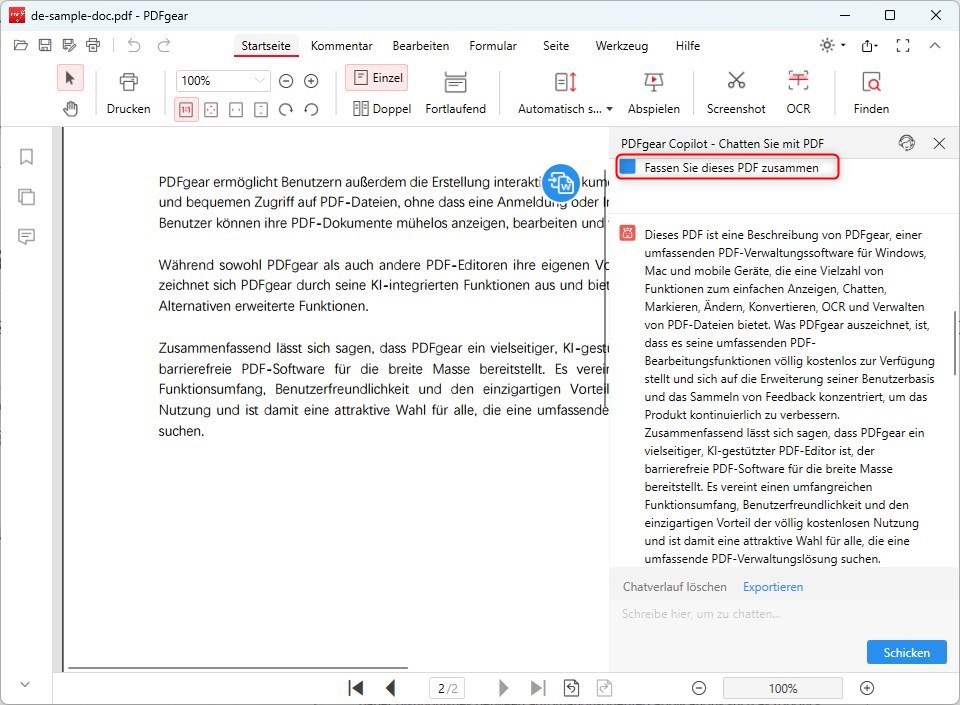
Task: Zoom out with the minus circle in ribbon
Action: pyautogui.click(x=286, y=81)
